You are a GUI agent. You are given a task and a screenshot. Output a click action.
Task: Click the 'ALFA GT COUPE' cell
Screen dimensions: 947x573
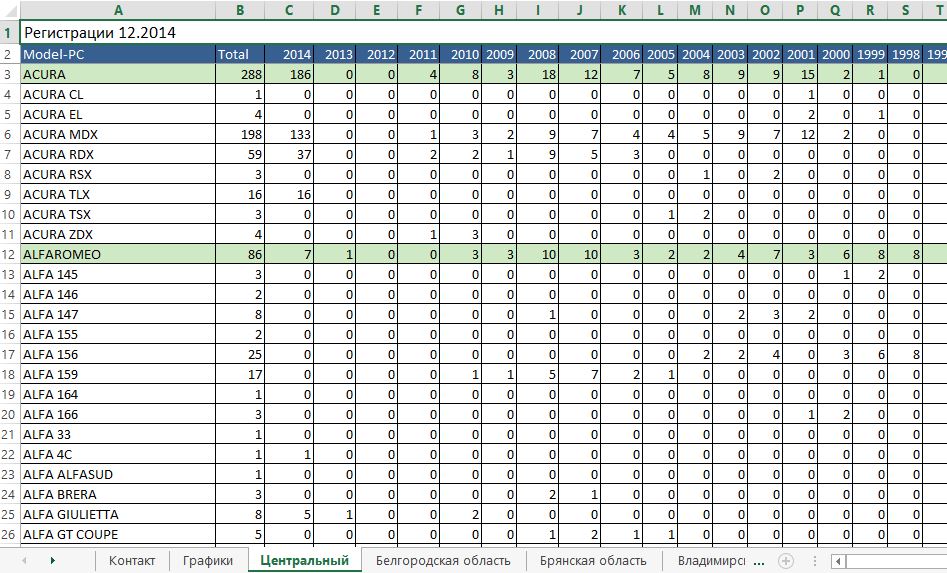pyautogui.click(x=118, y=534)
